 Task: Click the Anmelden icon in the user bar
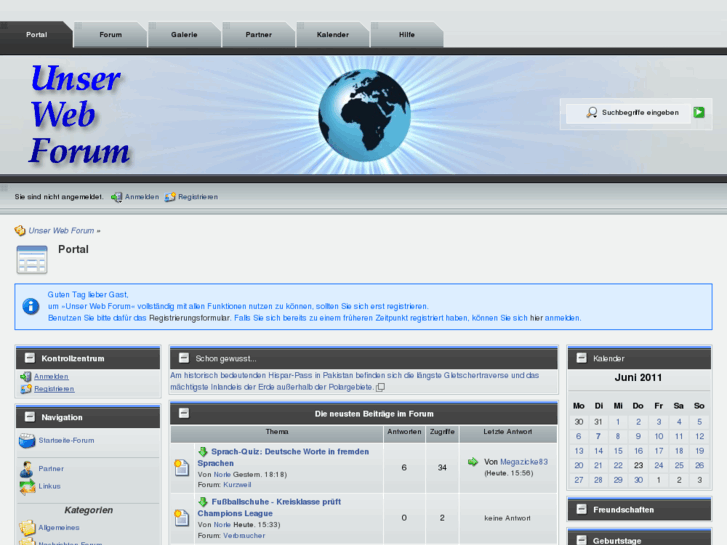pyautogui.click(x=116, y=197)
